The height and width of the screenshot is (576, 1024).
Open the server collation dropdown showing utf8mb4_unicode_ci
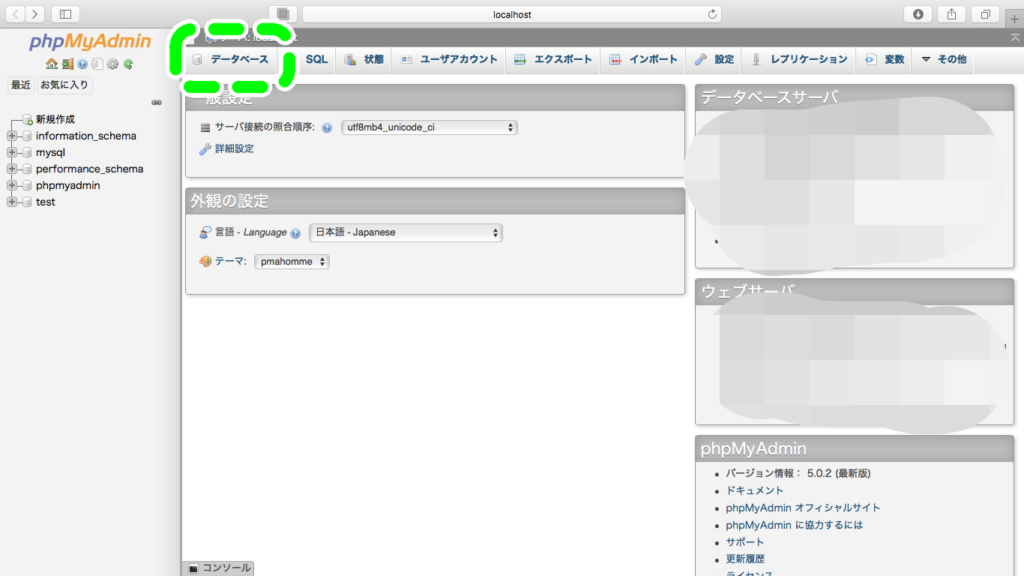429,127
